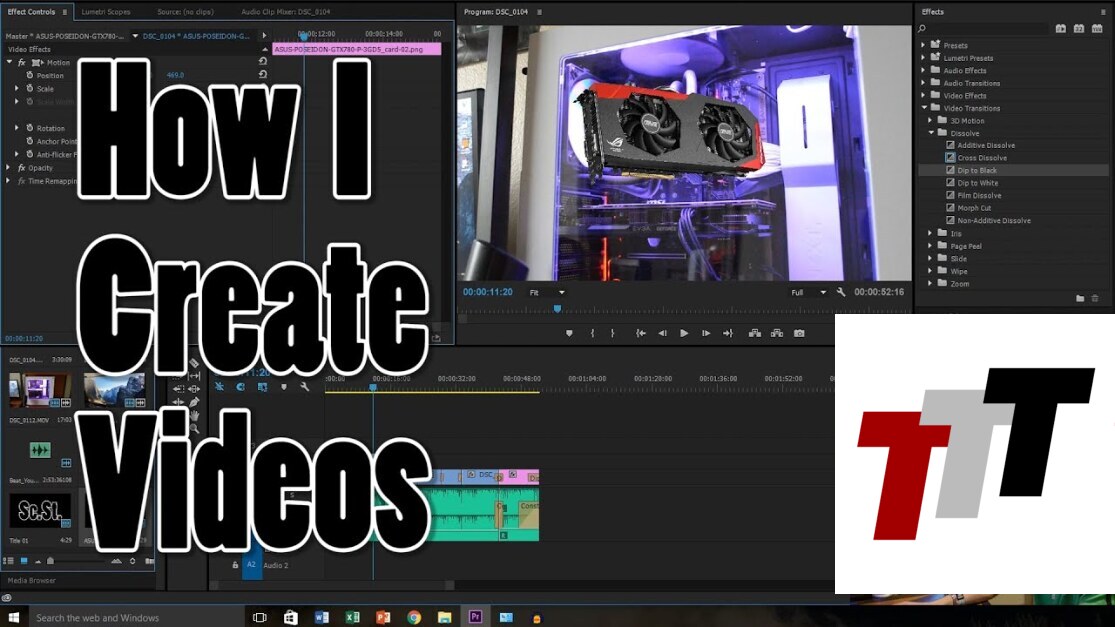Click the Export Frame camera icon
The image size is (1115, 627).
[x=799, y=333]
